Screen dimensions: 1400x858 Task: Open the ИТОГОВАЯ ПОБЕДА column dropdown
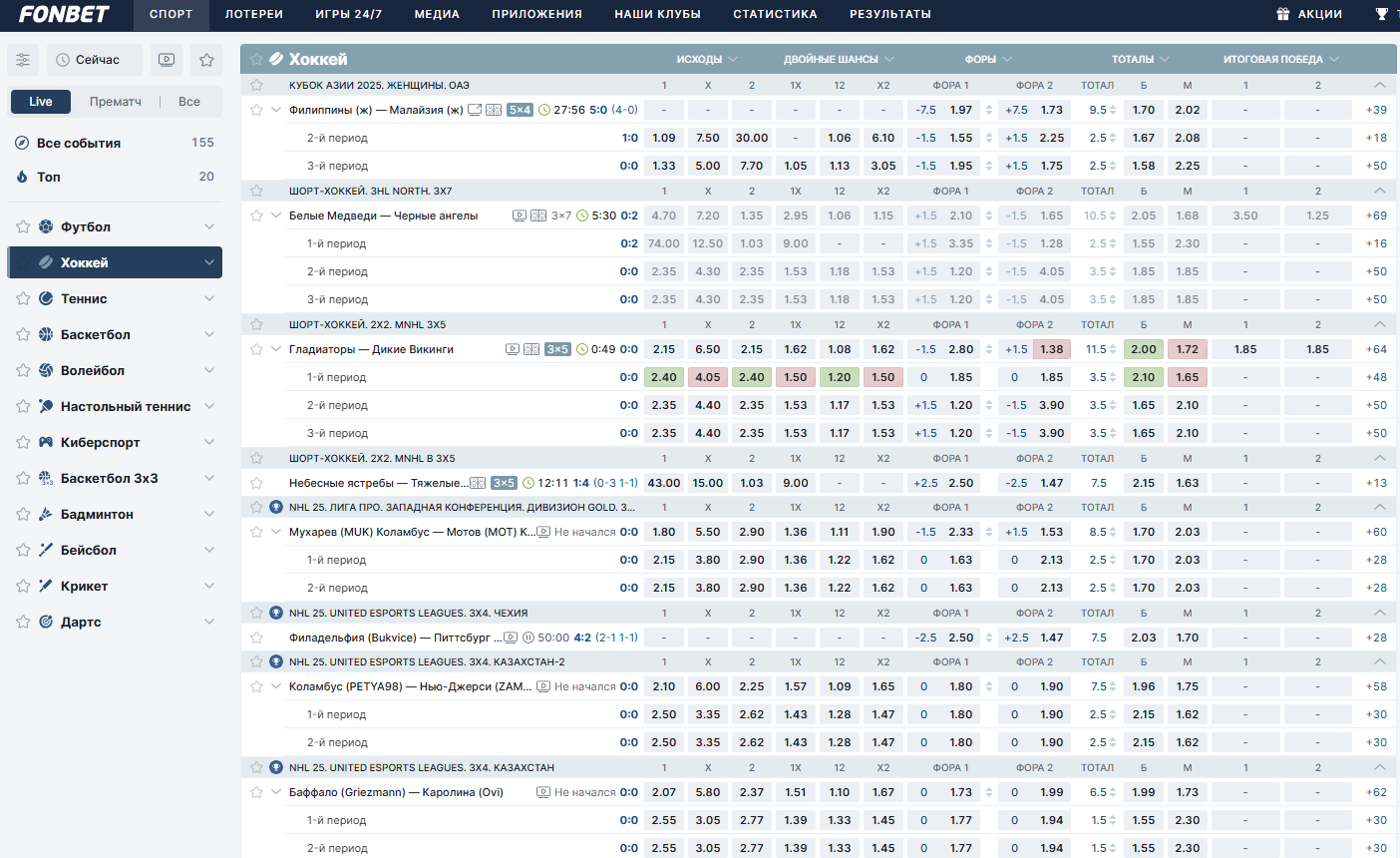coord(1280,59)
